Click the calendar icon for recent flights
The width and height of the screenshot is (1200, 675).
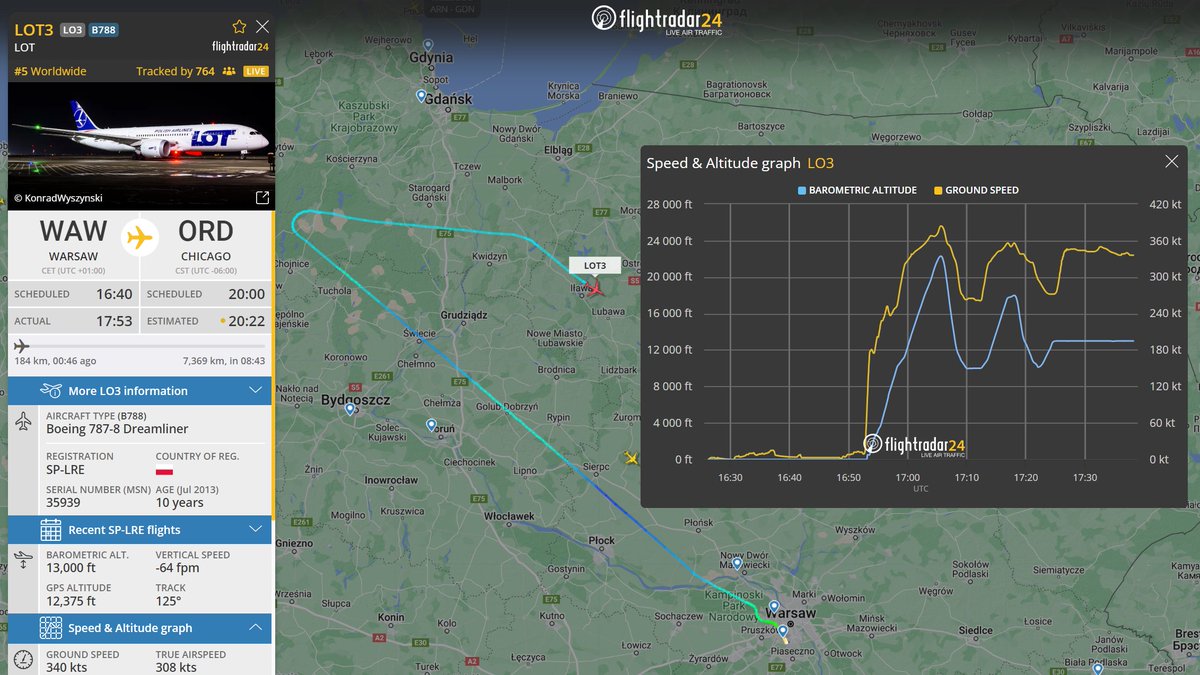(51, 529)
